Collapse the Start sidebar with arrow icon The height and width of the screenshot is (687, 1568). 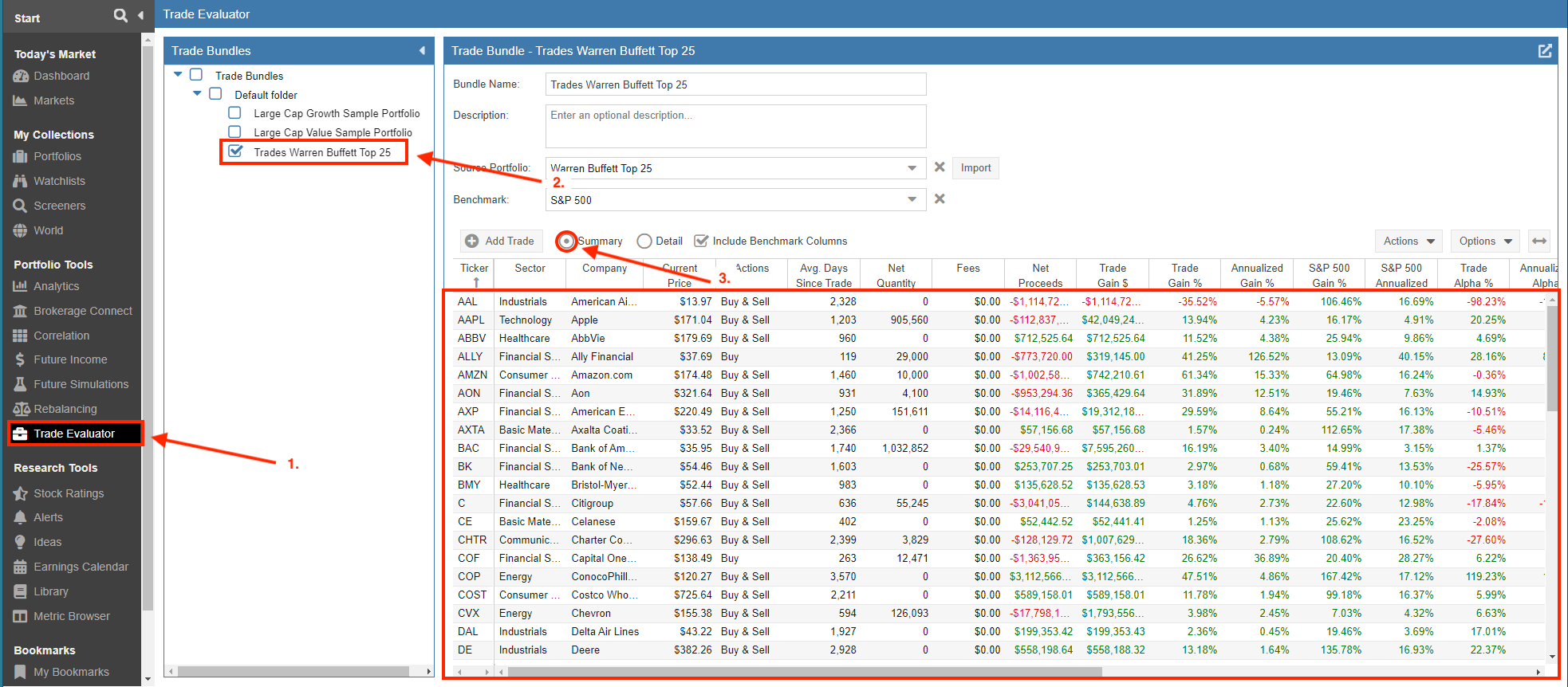click(140, 15)
